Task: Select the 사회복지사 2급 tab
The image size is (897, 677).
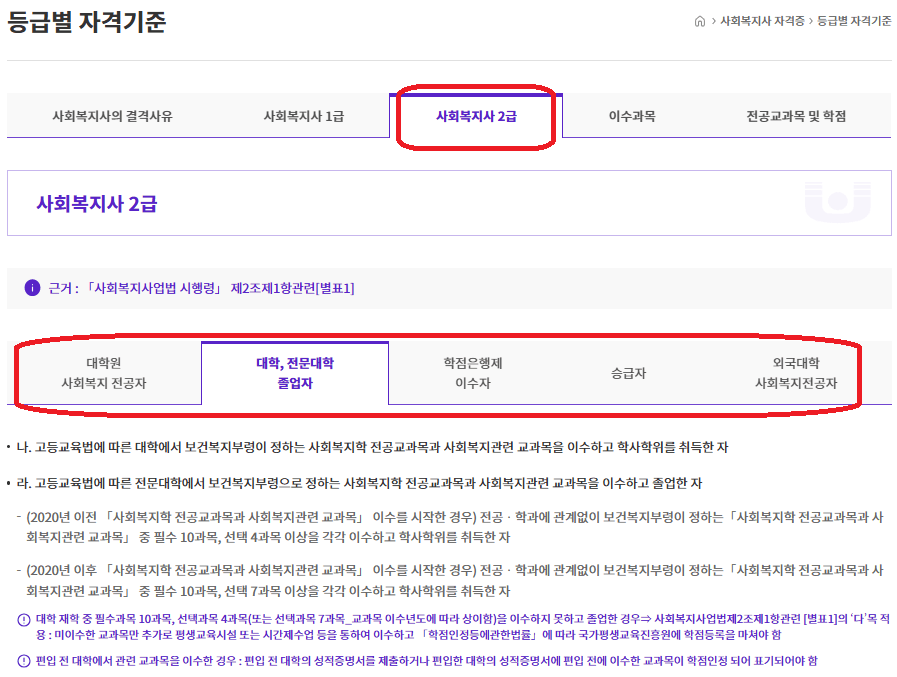Action: 476,116
